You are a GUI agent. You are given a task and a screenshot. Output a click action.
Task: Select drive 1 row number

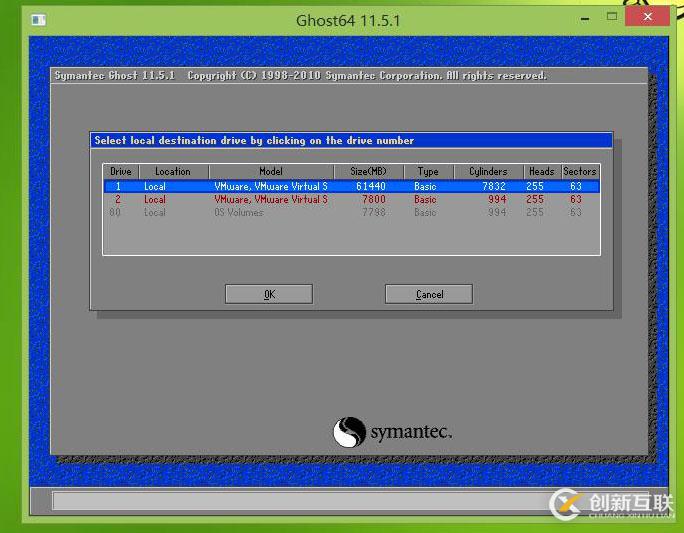click(x=118, y=186)
